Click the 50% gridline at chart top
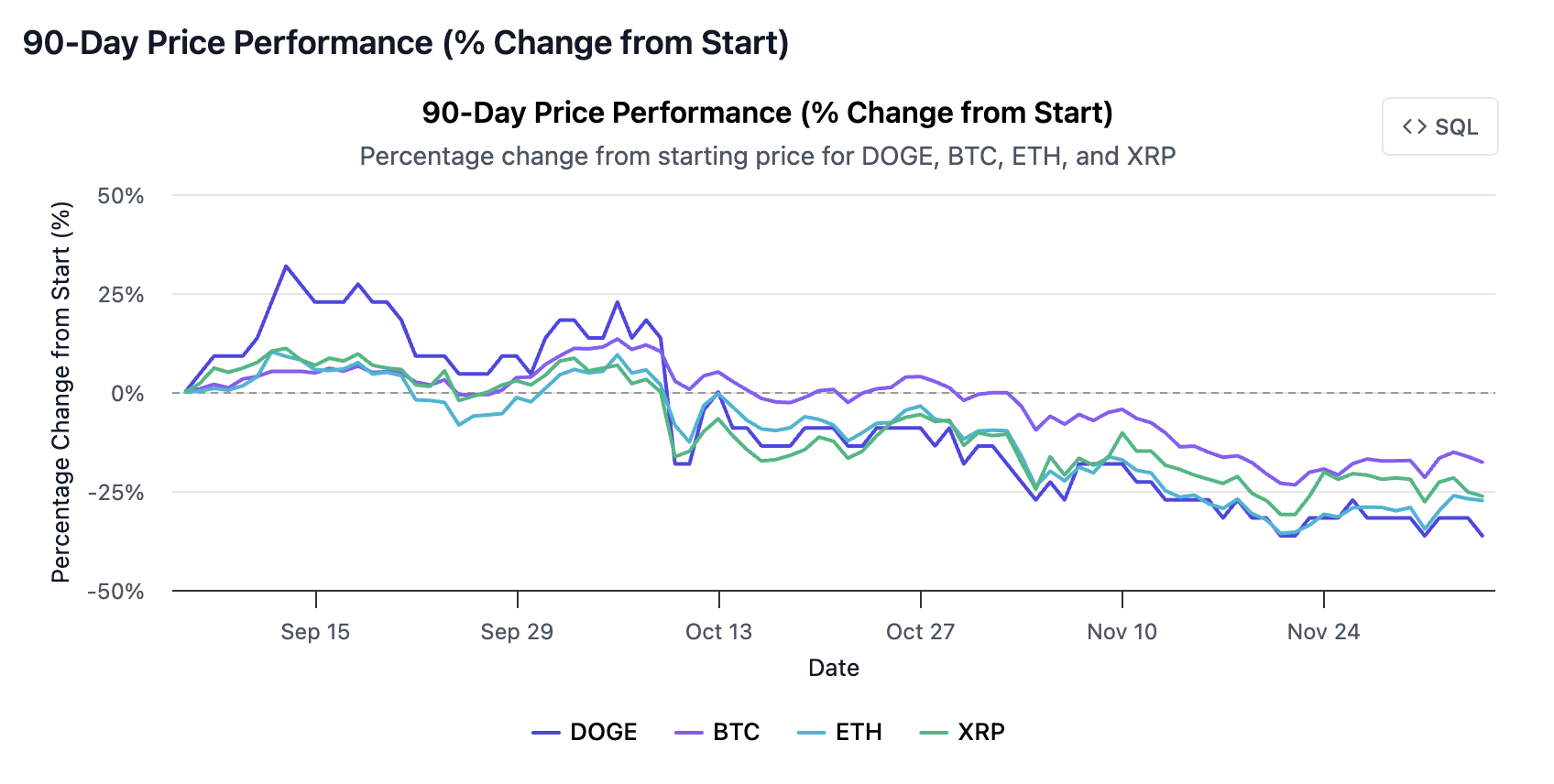Screen dimensions: 1554x784 [x=825, y=194]
